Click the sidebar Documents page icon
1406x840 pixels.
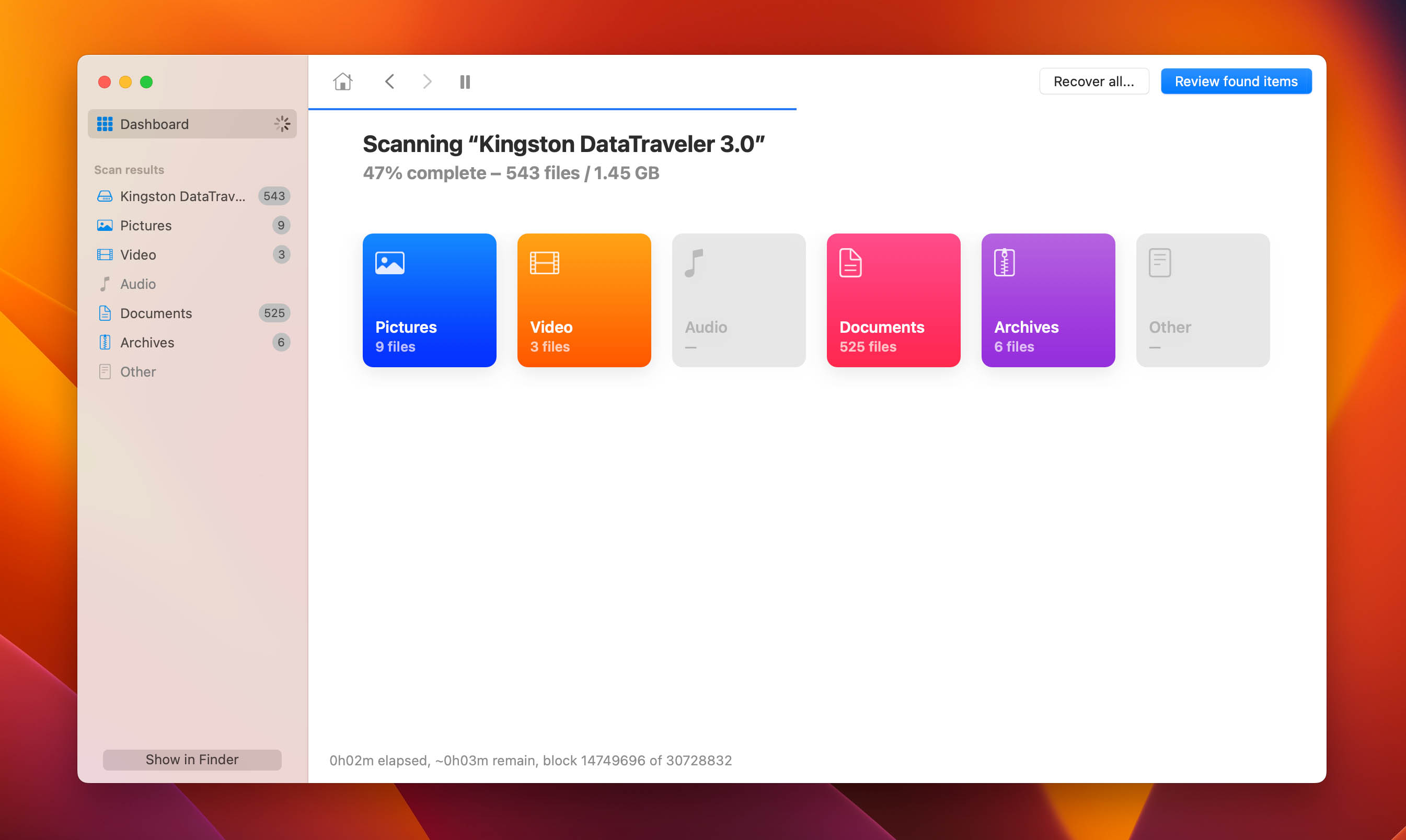pyautogui.click(x=105, y=313)
